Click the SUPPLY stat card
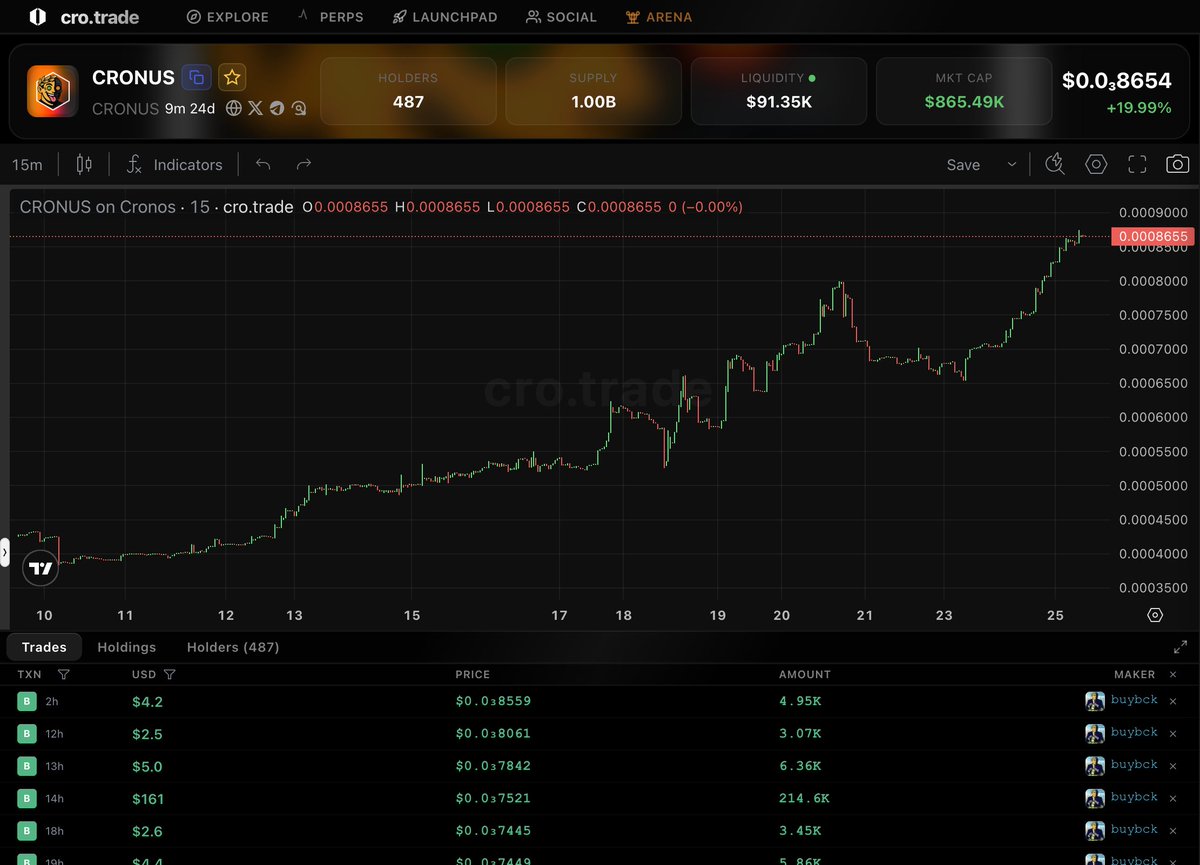The image size is (1200, 865). point(593,91)
